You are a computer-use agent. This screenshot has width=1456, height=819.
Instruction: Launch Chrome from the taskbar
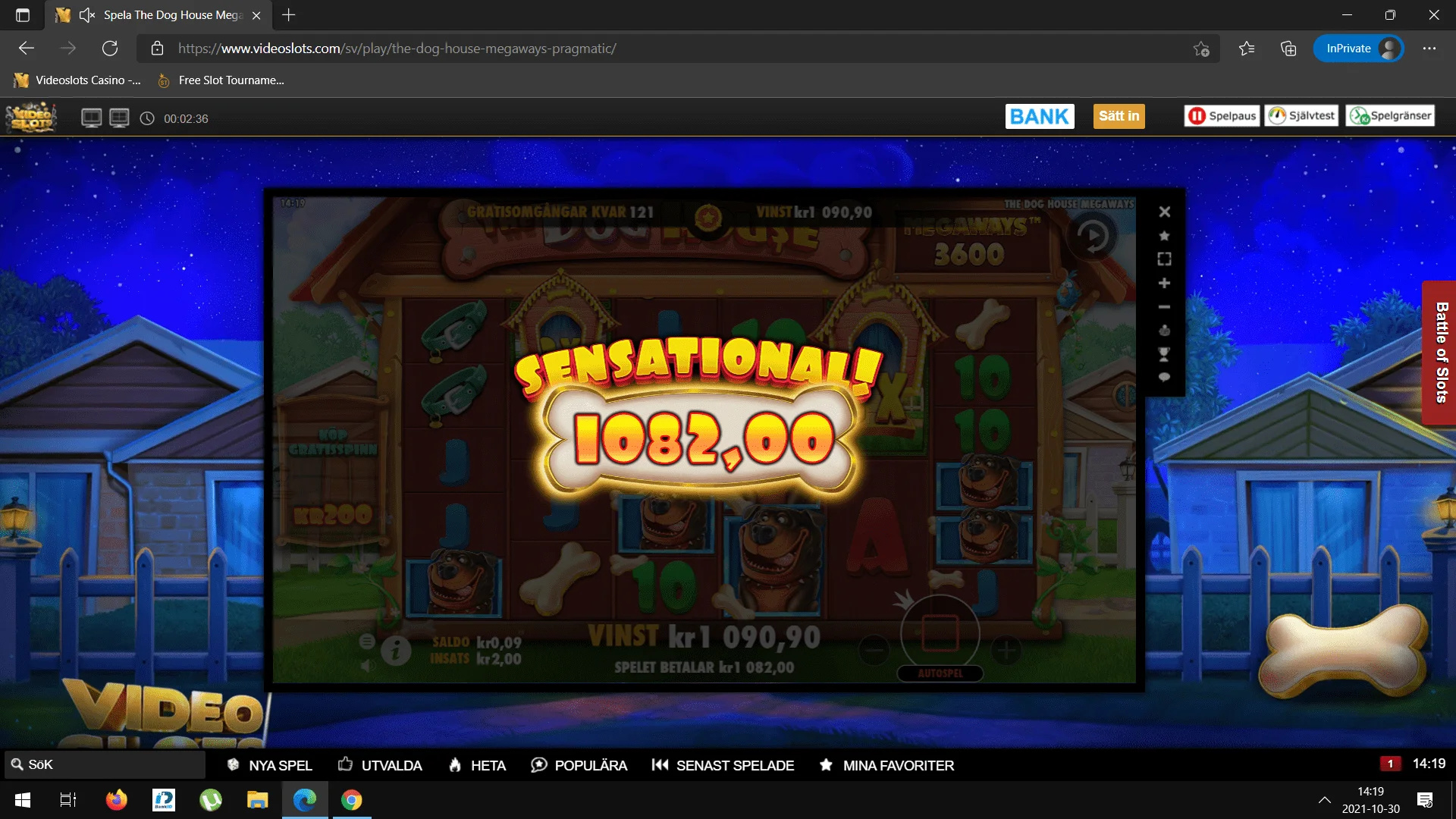(x=351, y=800)
